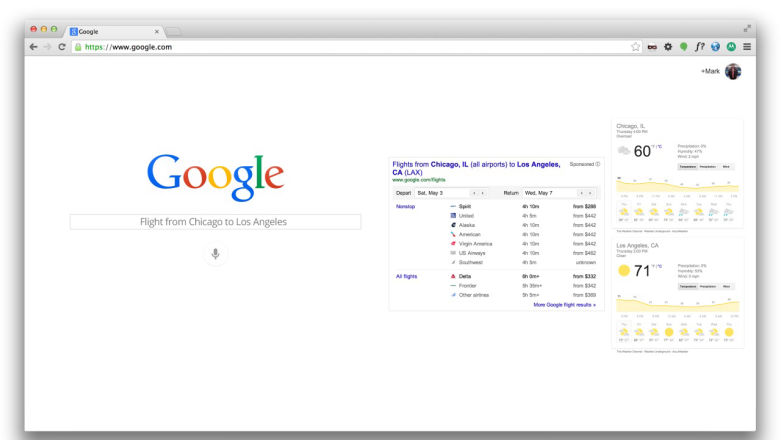Click the browser forward arrow
Image resolution: width=781 pixels, height=440 pixels.
tap(47, 47)
